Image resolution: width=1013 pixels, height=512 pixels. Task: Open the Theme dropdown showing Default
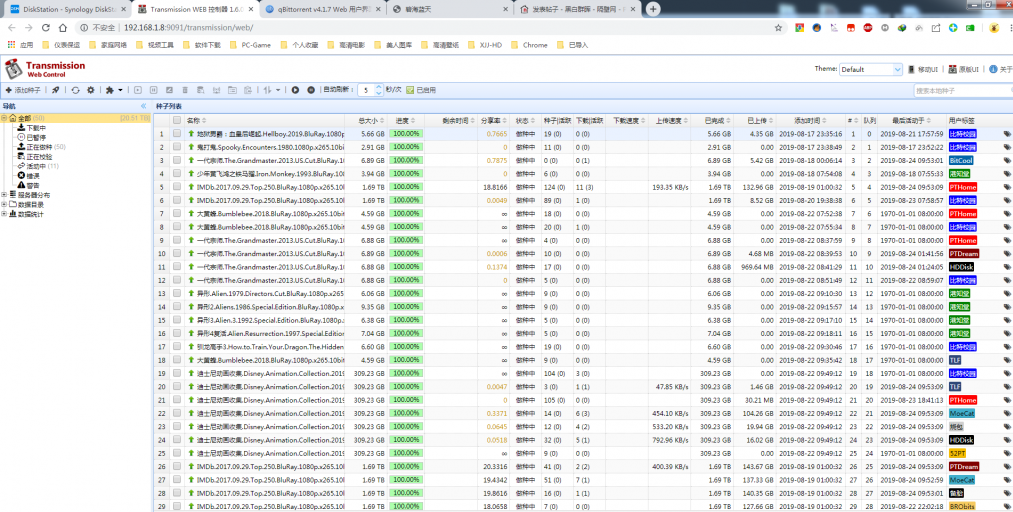870,69
